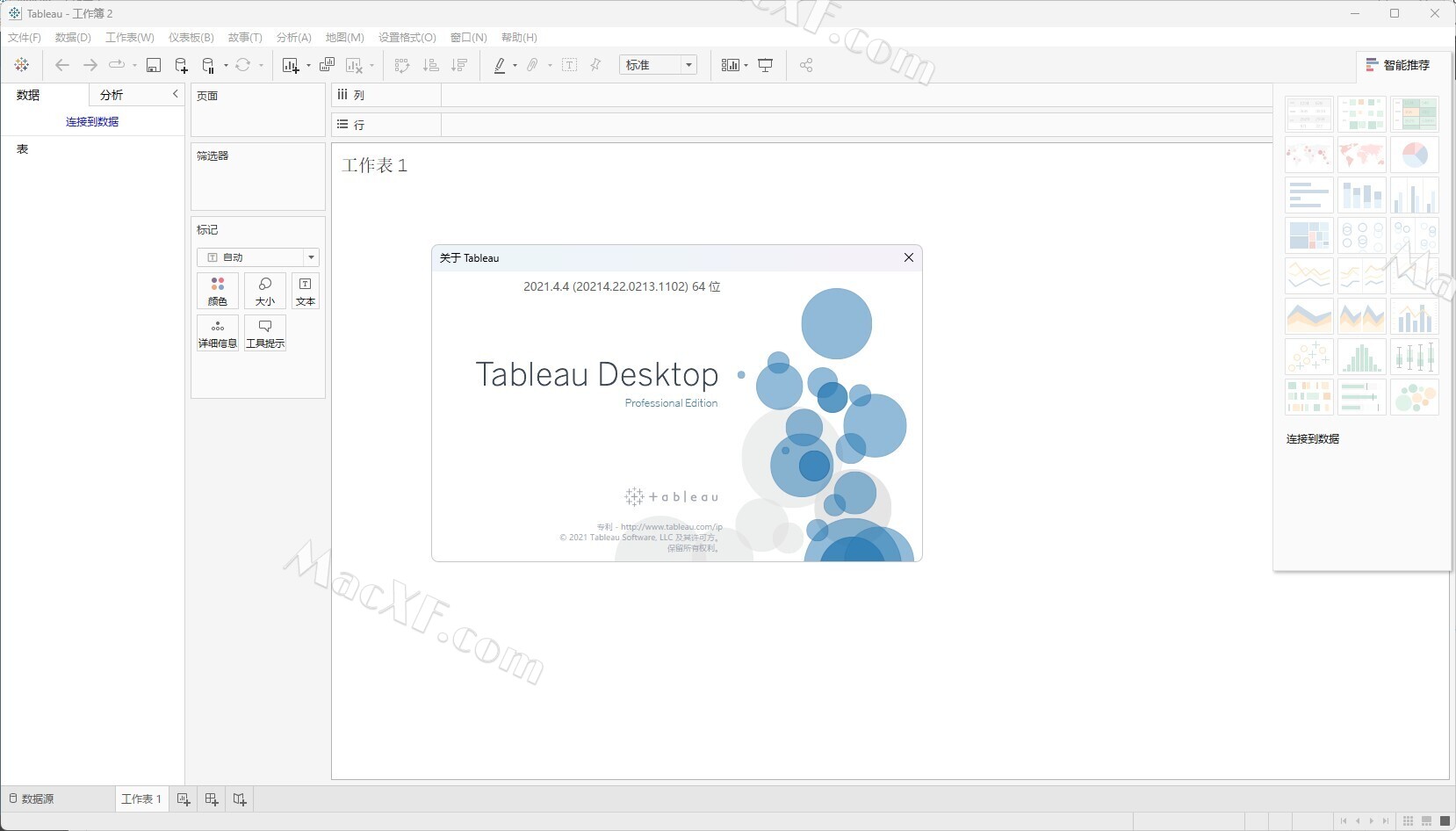Click the new worksheet tab icon at bottom
Screen dimensions: 1456x831
coord(184,799)
